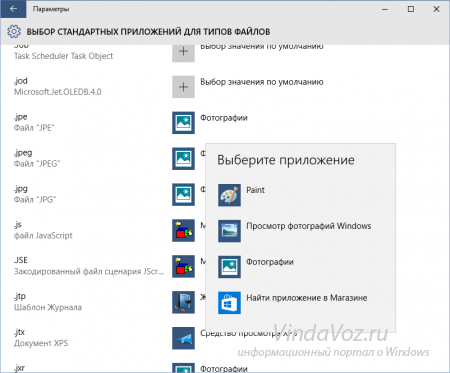This screenshot has width=450, height=373.
Task: Click 'Средство просмотра XPS' for .jtx
Action: (248, 333)
